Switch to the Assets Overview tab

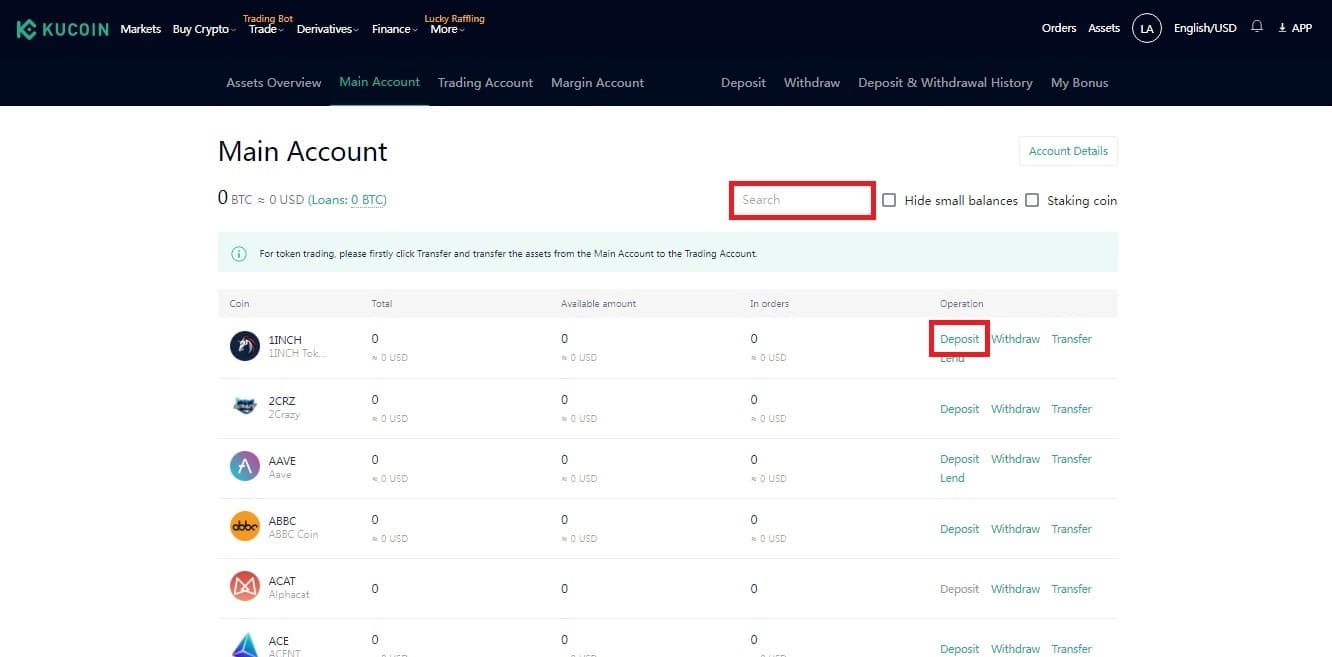pos(274,83)
